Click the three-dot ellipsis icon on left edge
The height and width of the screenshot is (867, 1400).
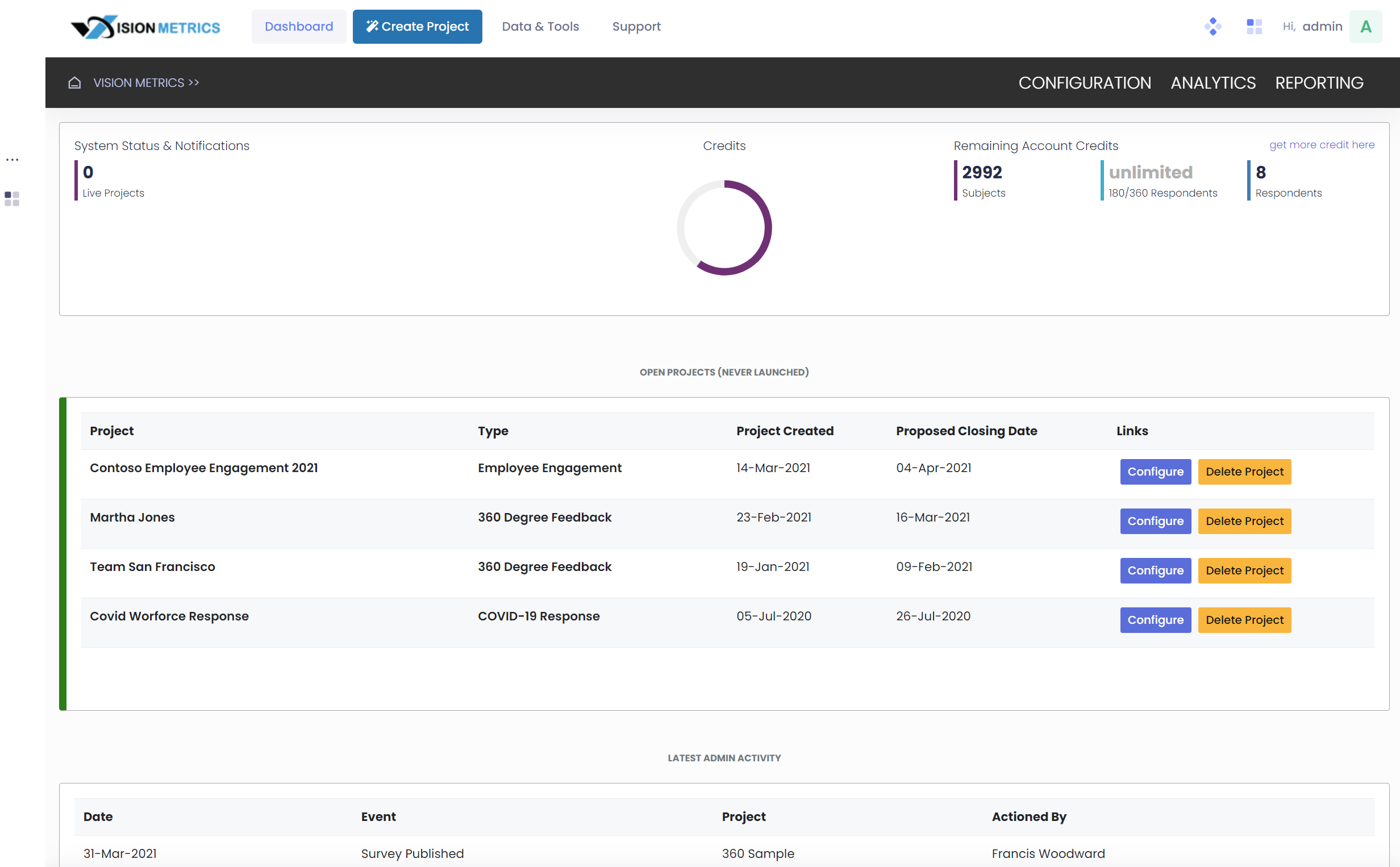coord(12,160)
